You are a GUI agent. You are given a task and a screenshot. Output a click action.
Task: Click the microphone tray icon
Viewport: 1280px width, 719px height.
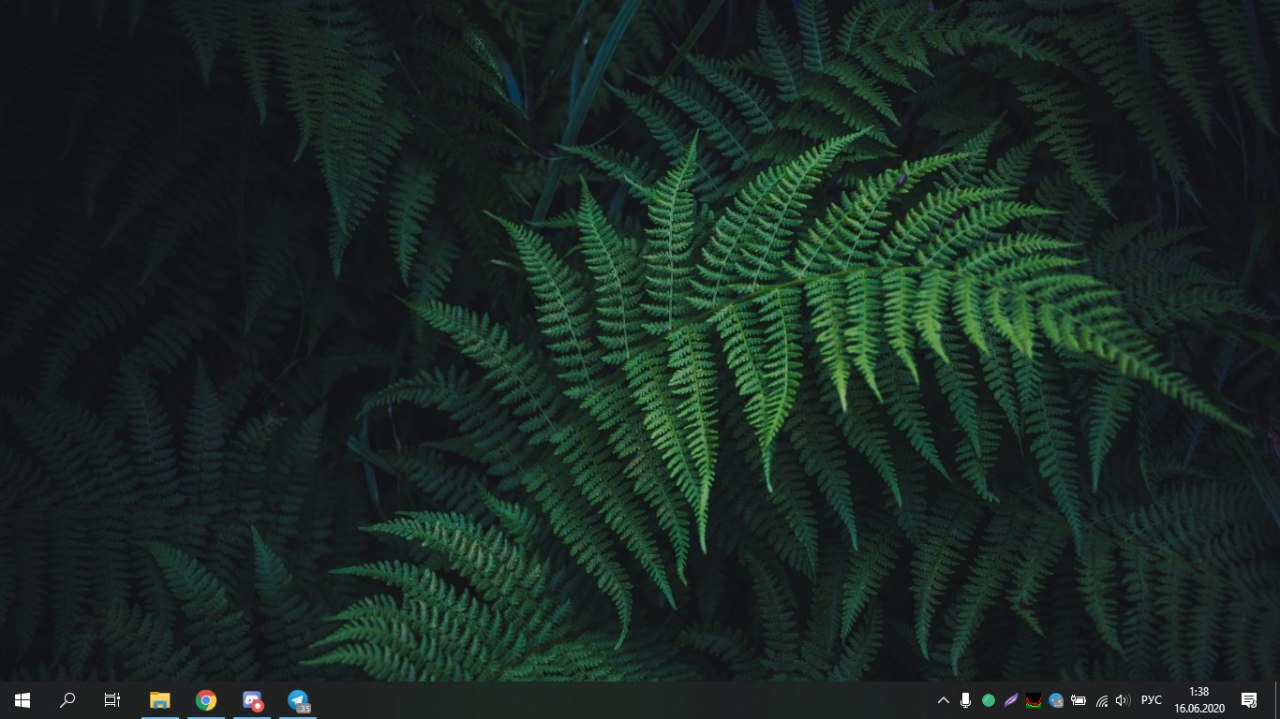(965, 700)
